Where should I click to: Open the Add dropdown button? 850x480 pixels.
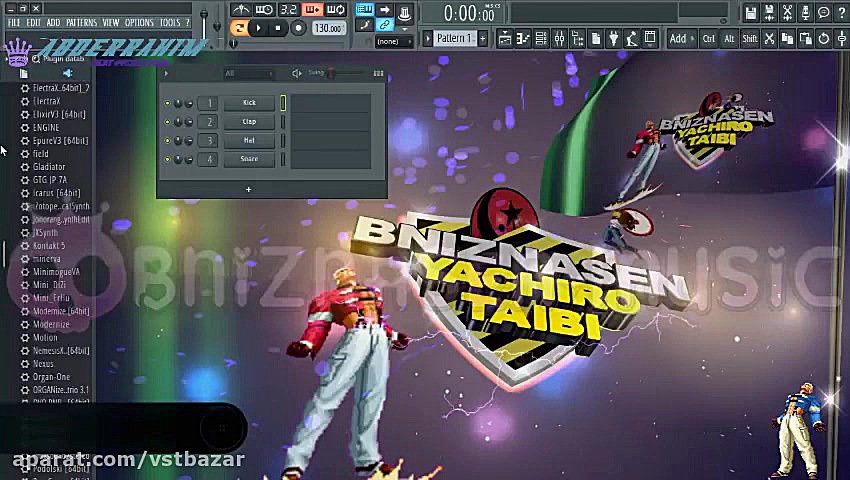pos(681,39)
